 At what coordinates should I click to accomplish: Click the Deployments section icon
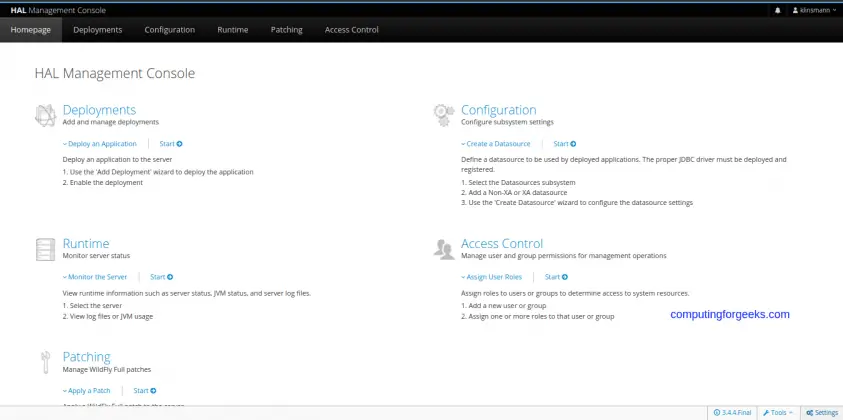click(45, 115)
